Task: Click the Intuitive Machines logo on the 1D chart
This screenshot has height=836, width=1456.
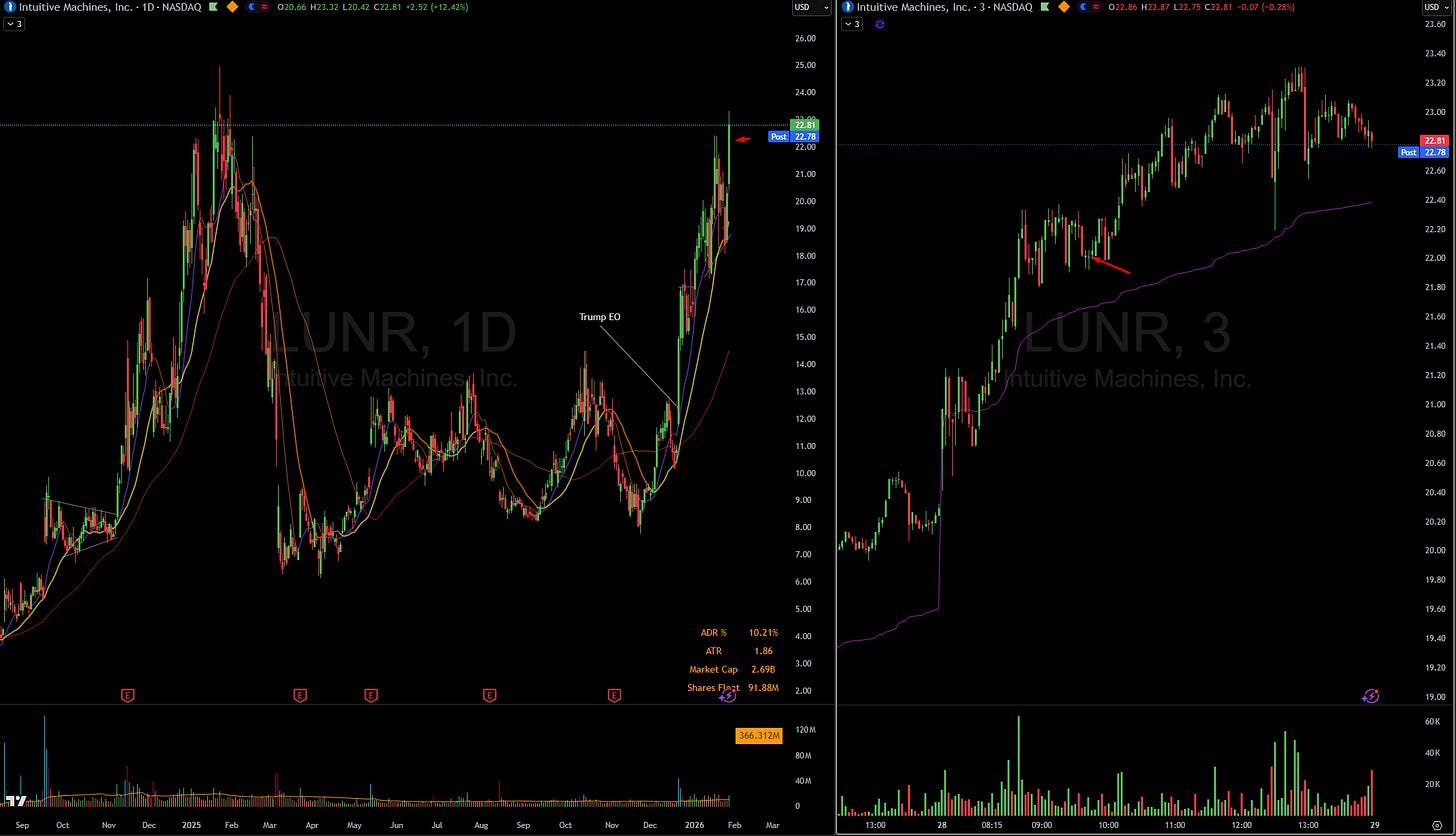Action: click(x=10, y=7)
